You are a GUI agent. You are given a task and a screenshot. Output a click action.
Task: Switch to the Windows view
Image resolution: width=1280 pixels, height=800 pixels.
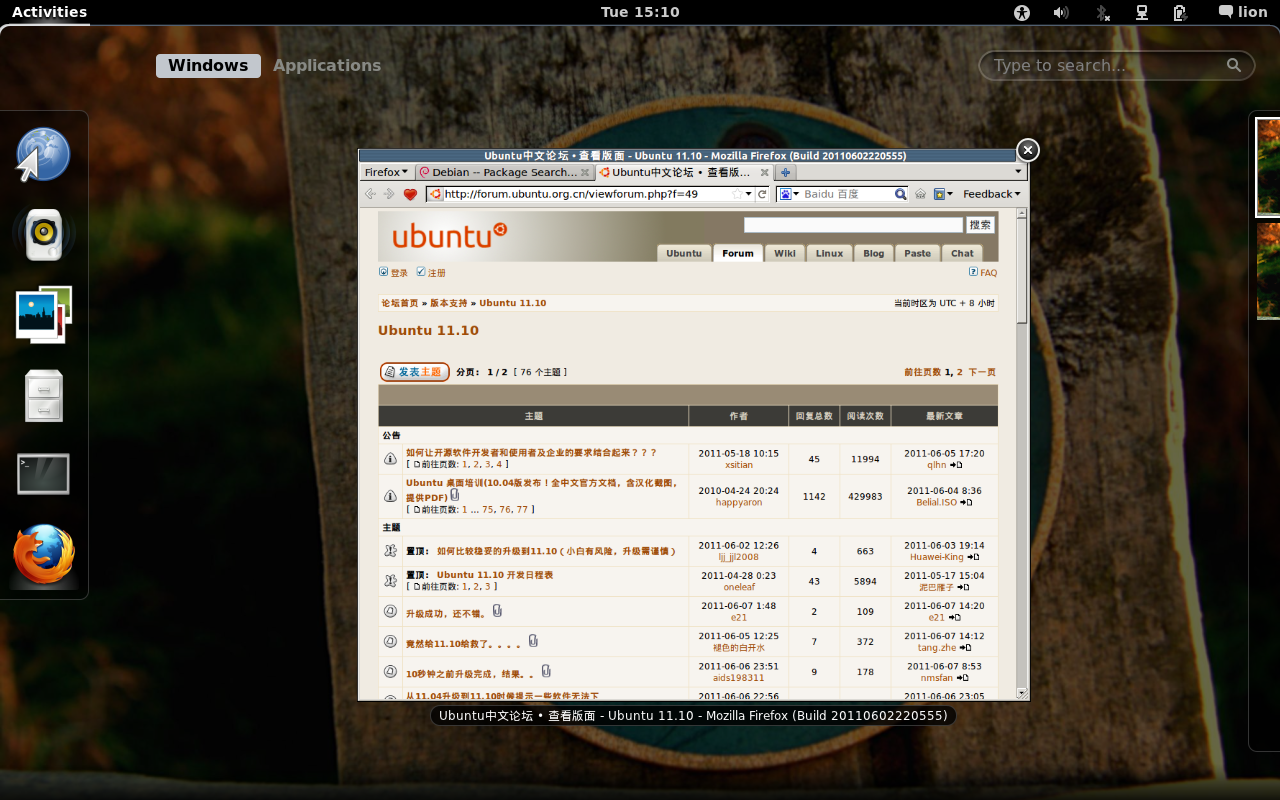208,65
